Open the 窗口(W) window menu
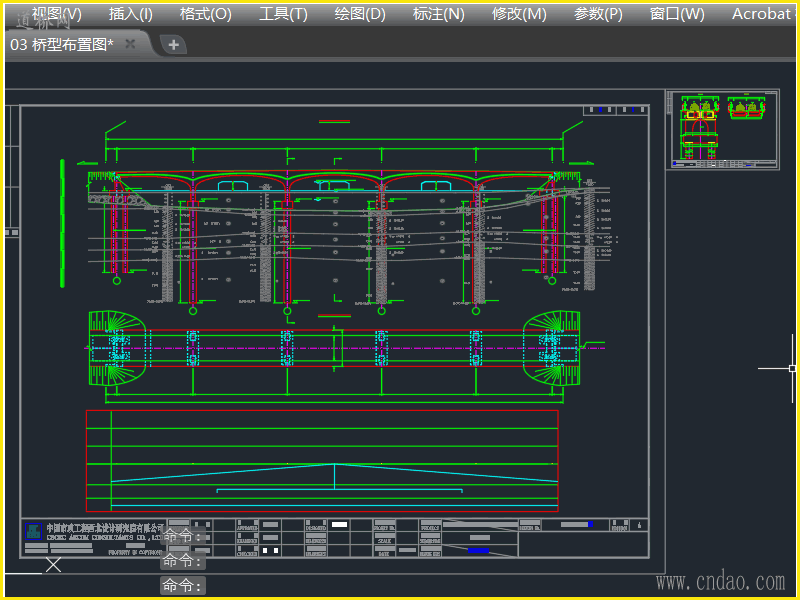The height and width of the screenshot is (600, 800). 677,14
